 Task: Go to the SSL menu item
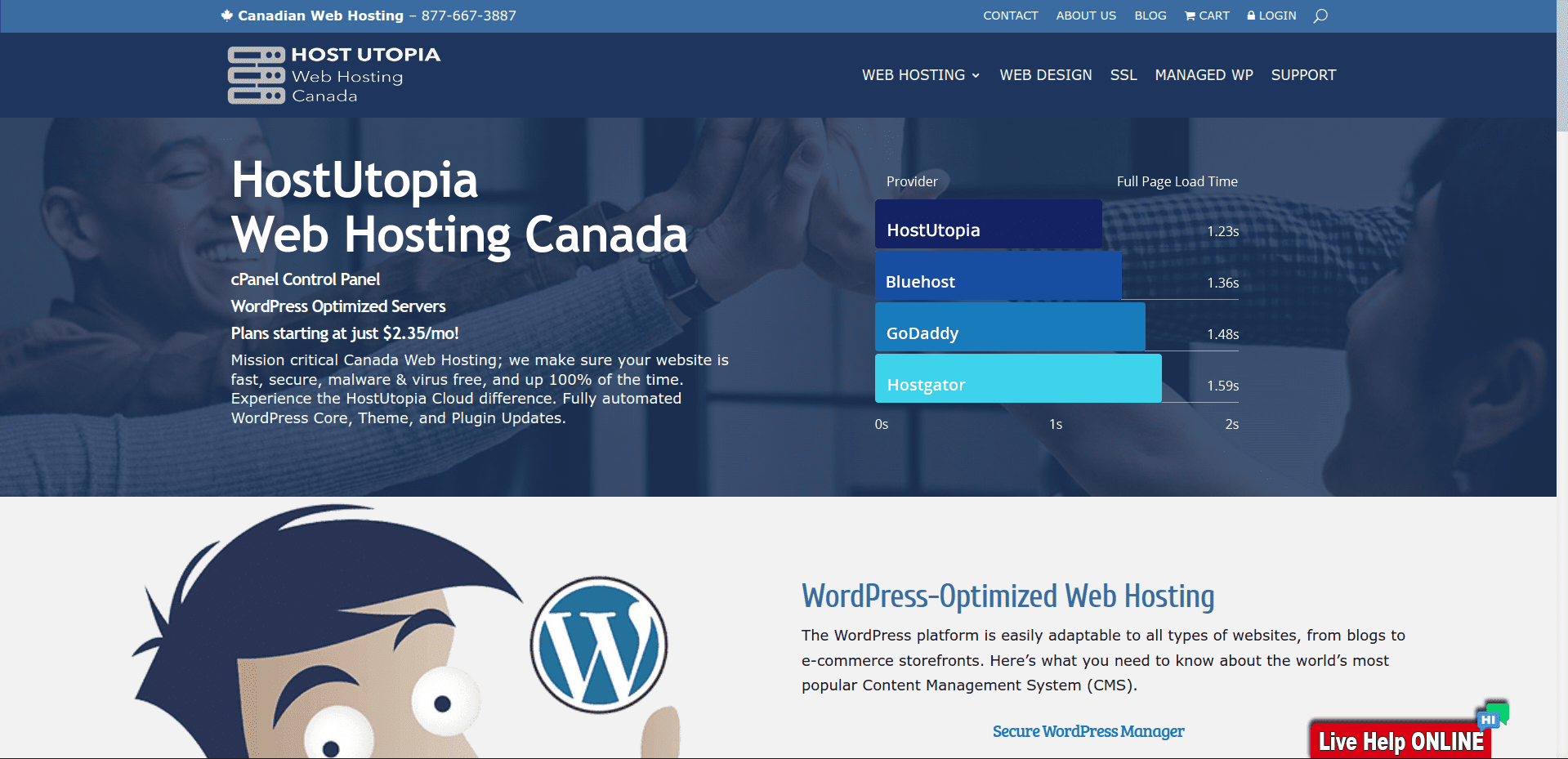1124,75
